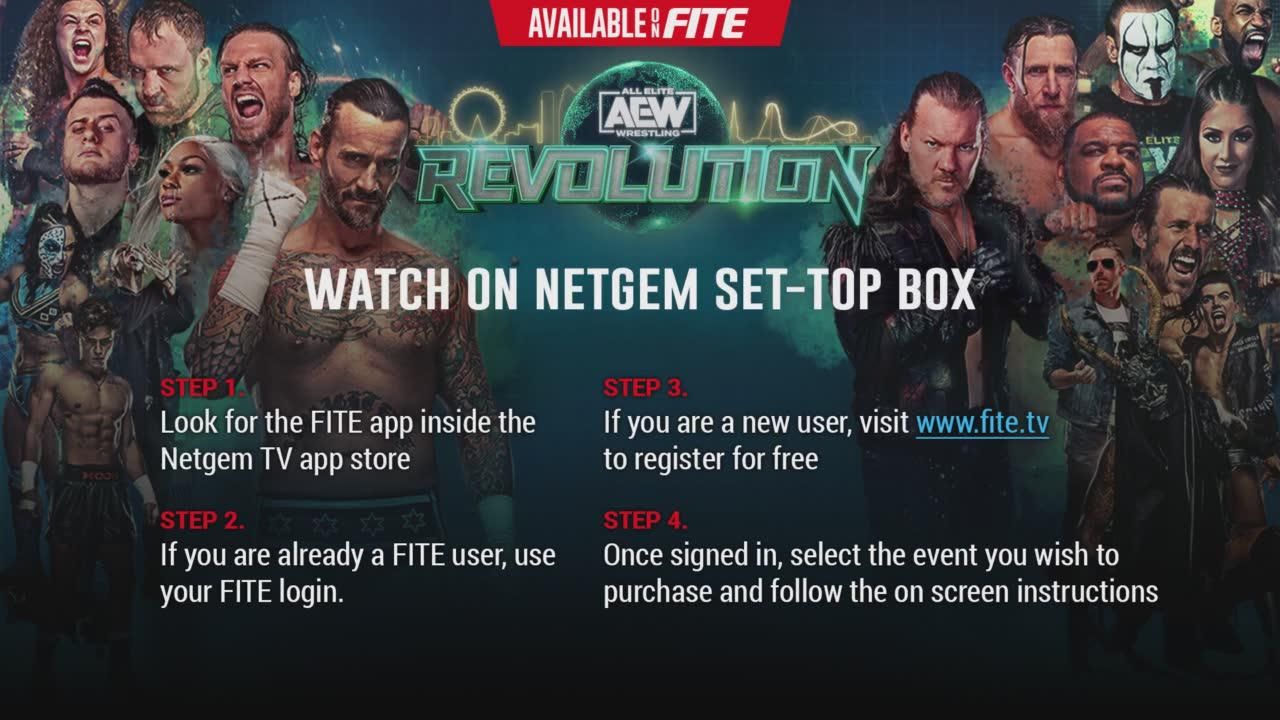Click the 'Look for the FITE app' instruction text
Viewport: 1280px width, 720px height.
tap(348, 440)
